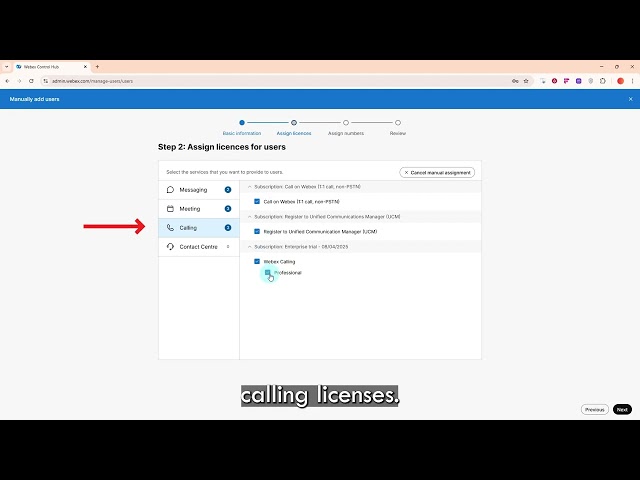
Task: Open the Contact Centre licence category
Action: tap(199, 247)
